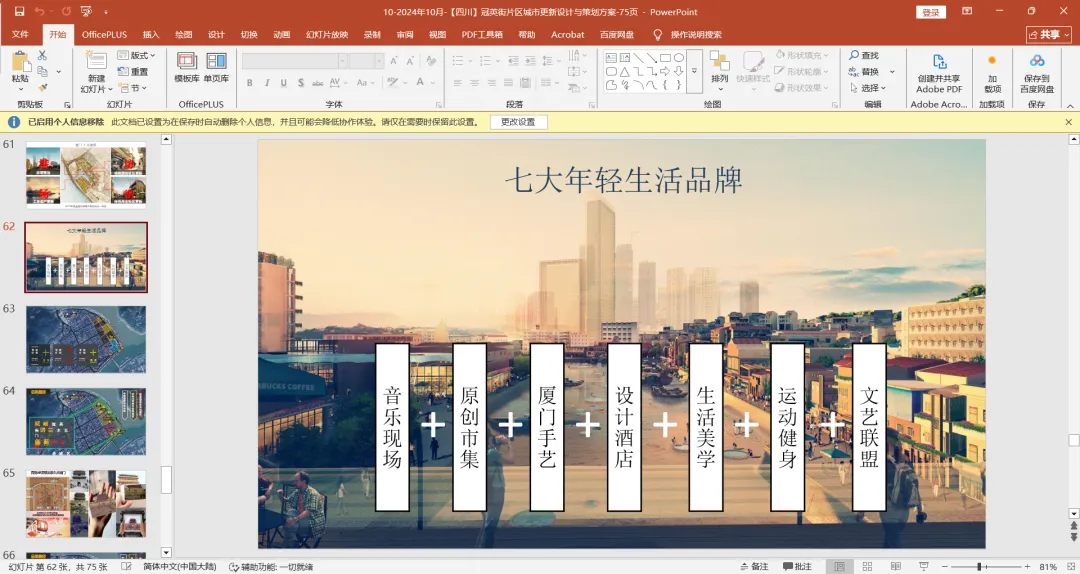The image size is (1080, 574).
Task: Click Create and Share Adobe PDF icon
Action: point(939,61)
